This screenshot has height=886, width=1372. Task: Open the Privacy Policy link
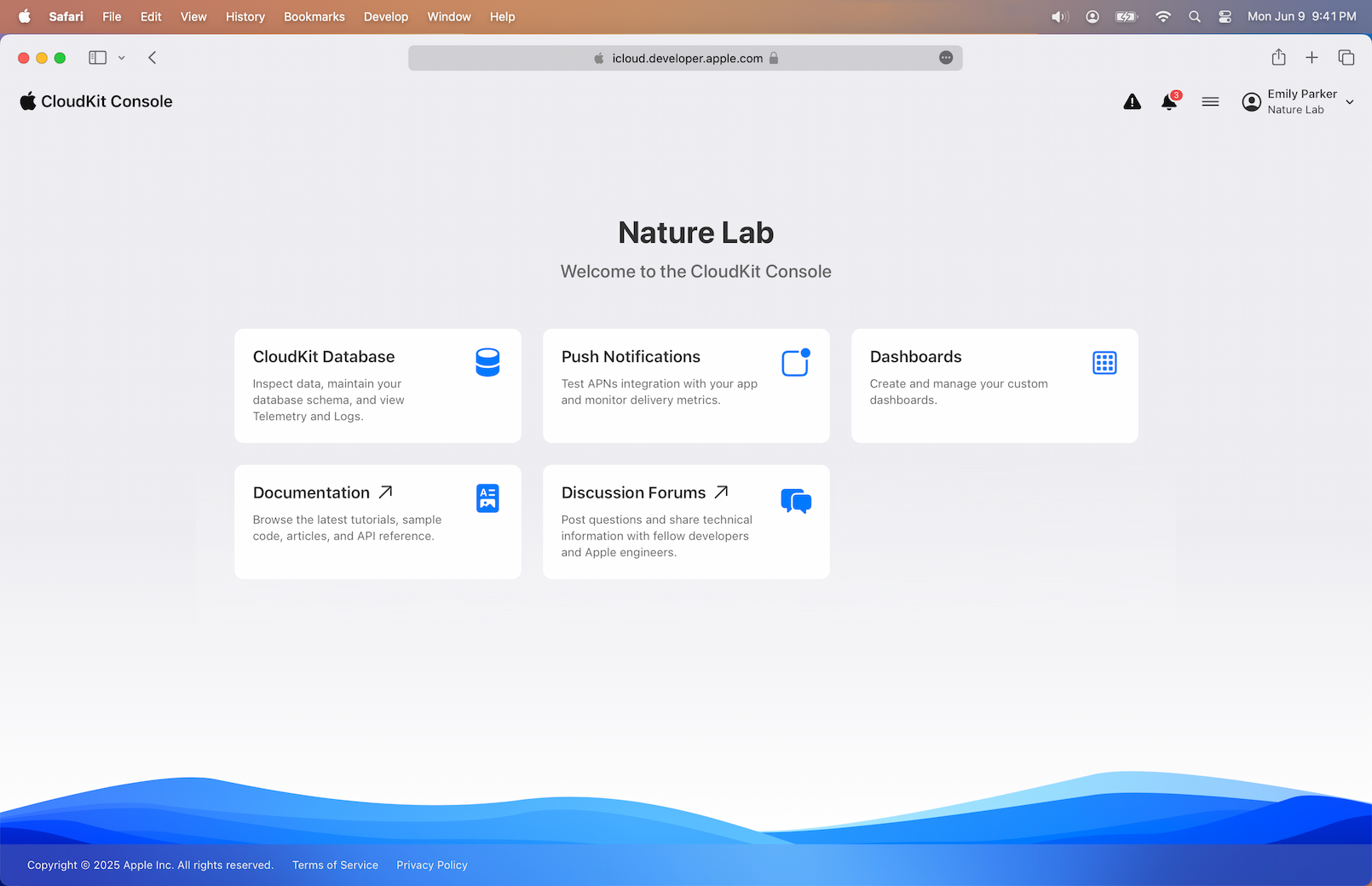click(x=431, y=865)
